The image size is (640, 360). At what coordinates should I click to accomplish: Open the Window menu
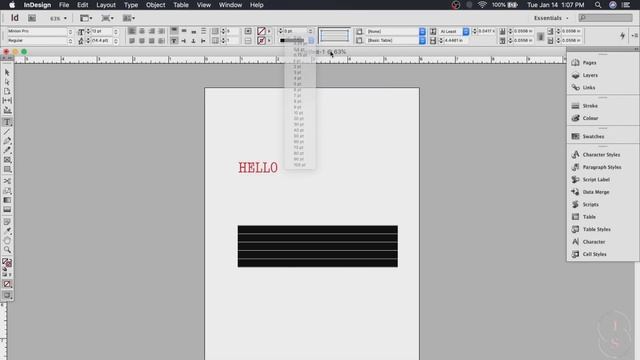(230, 5)
